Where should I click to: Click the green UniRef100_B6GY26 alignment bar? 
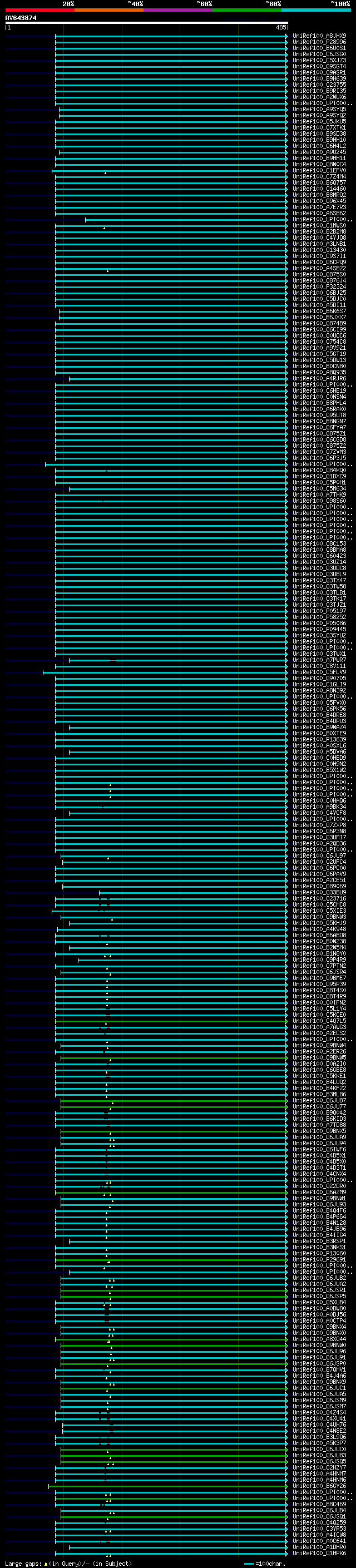point(168,1486)
